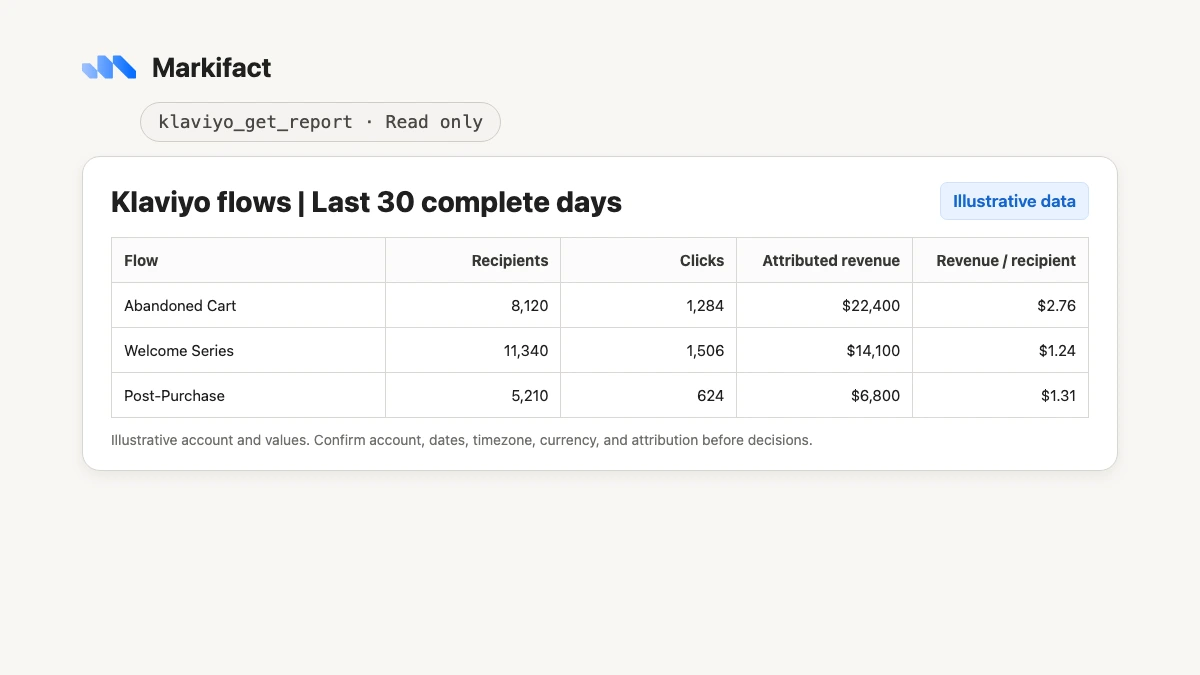The width and height of the screenshot is (1200, 675).
Task: Click the $2.76 revenue per recipient value
Action: (x=1056, y=306)
